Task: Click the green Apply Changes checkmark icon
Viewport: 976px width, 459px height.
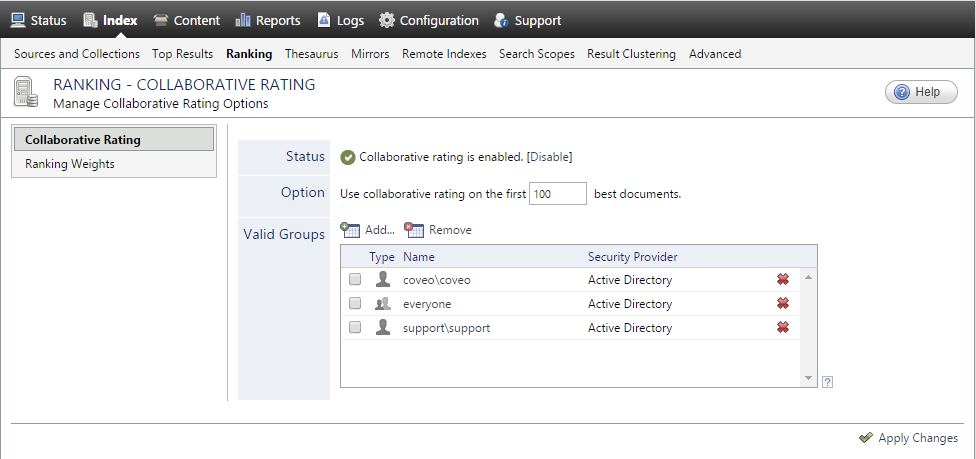Action: [865, 438]
